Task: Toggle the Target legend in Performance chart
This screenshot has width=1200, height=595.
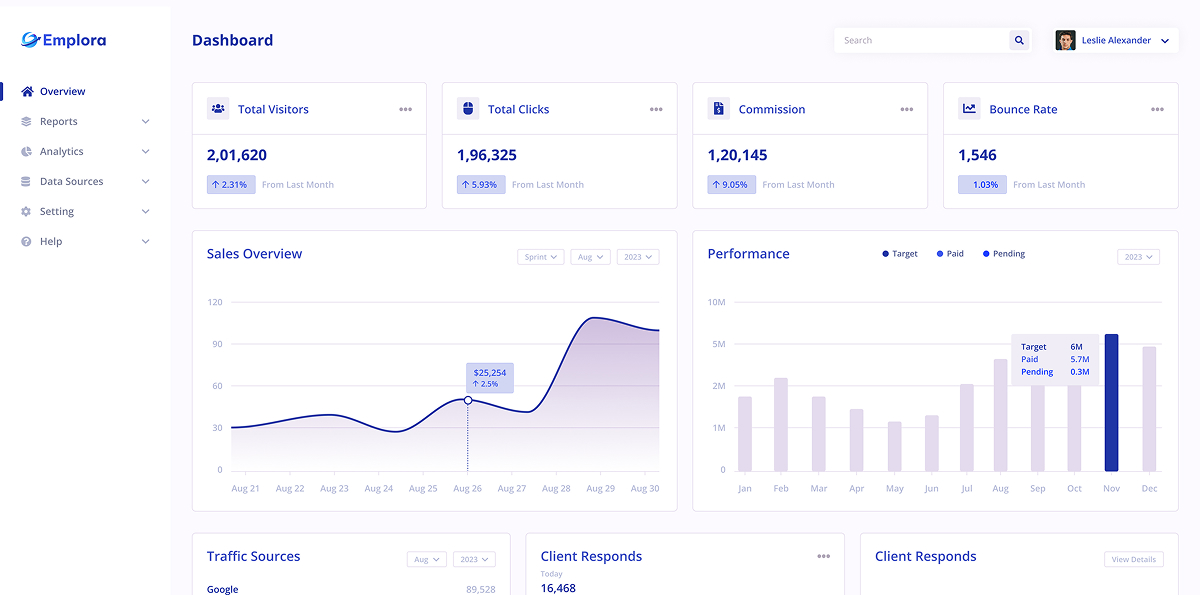Action: click(899, 253)
